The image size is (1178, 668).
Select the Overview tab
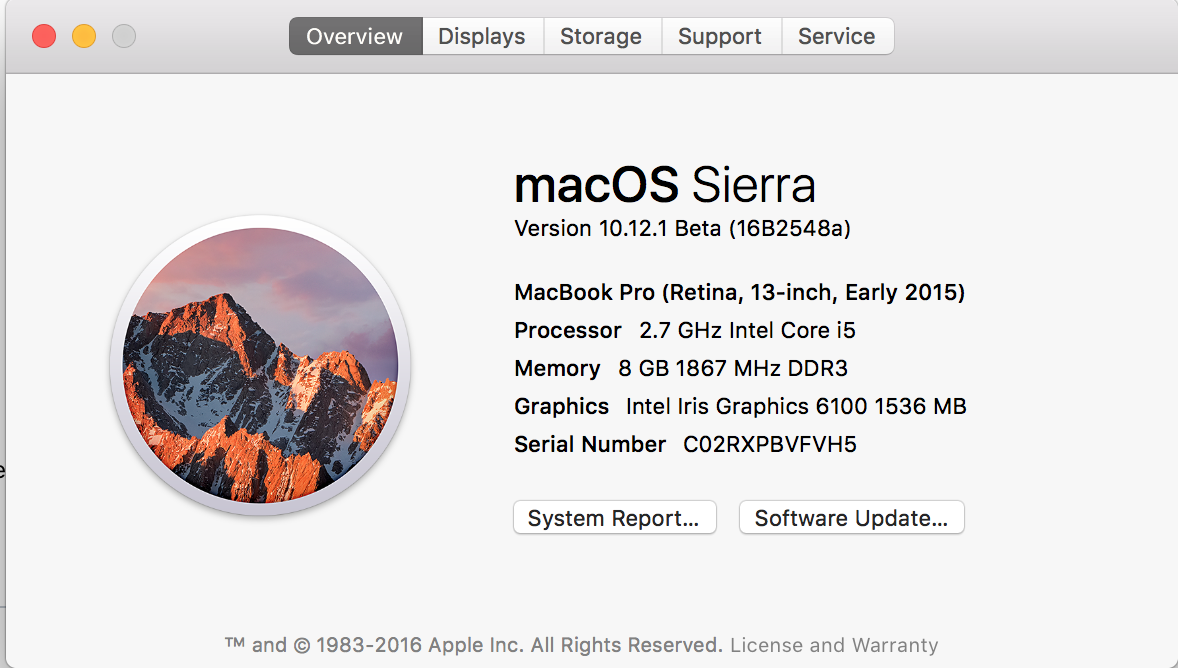(355, 37)
